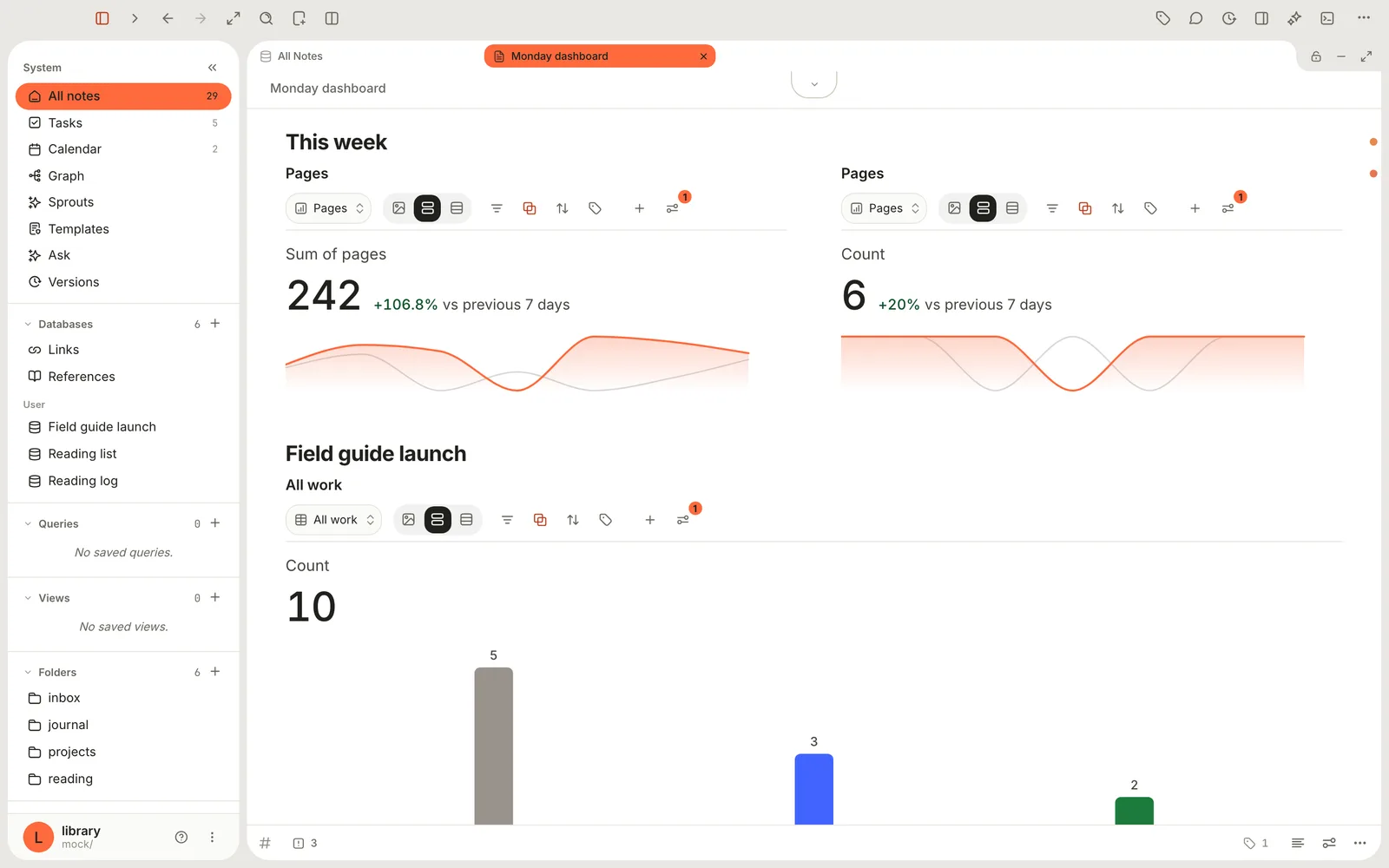Open the comments speech-bubble icon
The height and width of the screenshot is (868, 1389).
(x=1196, y=18)
